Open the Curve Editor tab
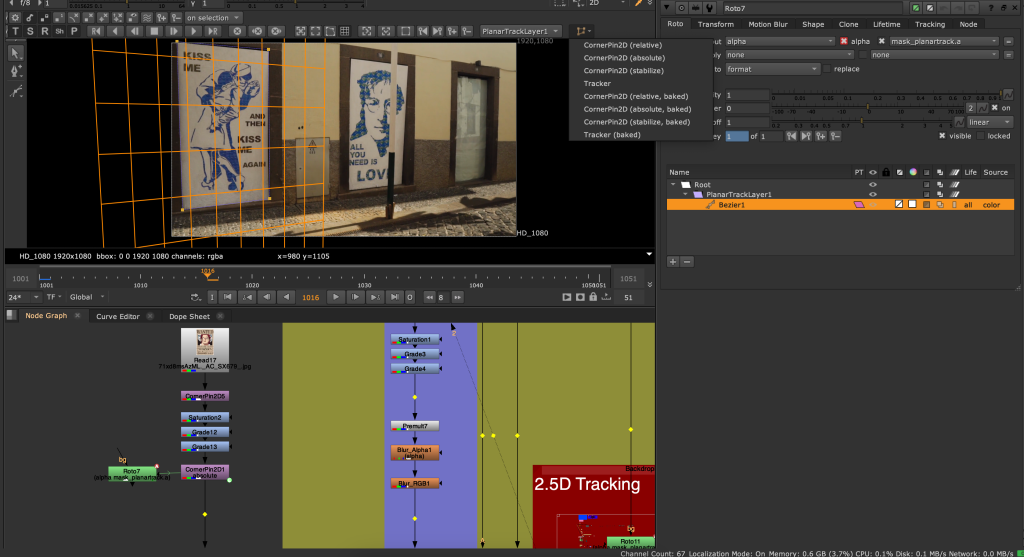The height and width of the screenshot is (557, 1024). pyautogui.click(x=118, y=316)
